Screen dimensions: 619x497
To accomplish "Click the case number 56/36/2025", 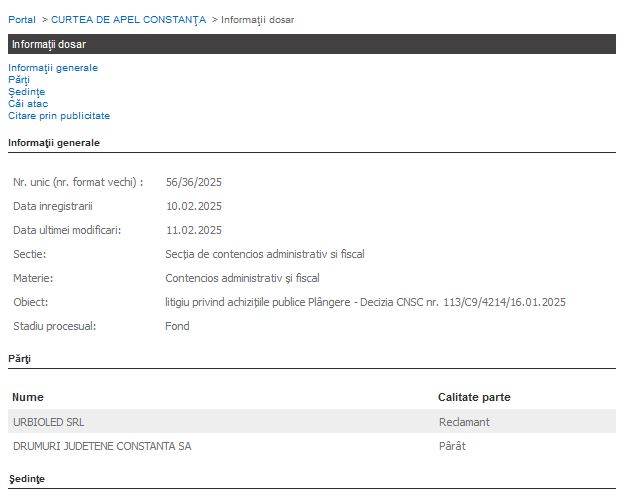I will point(193,182).
